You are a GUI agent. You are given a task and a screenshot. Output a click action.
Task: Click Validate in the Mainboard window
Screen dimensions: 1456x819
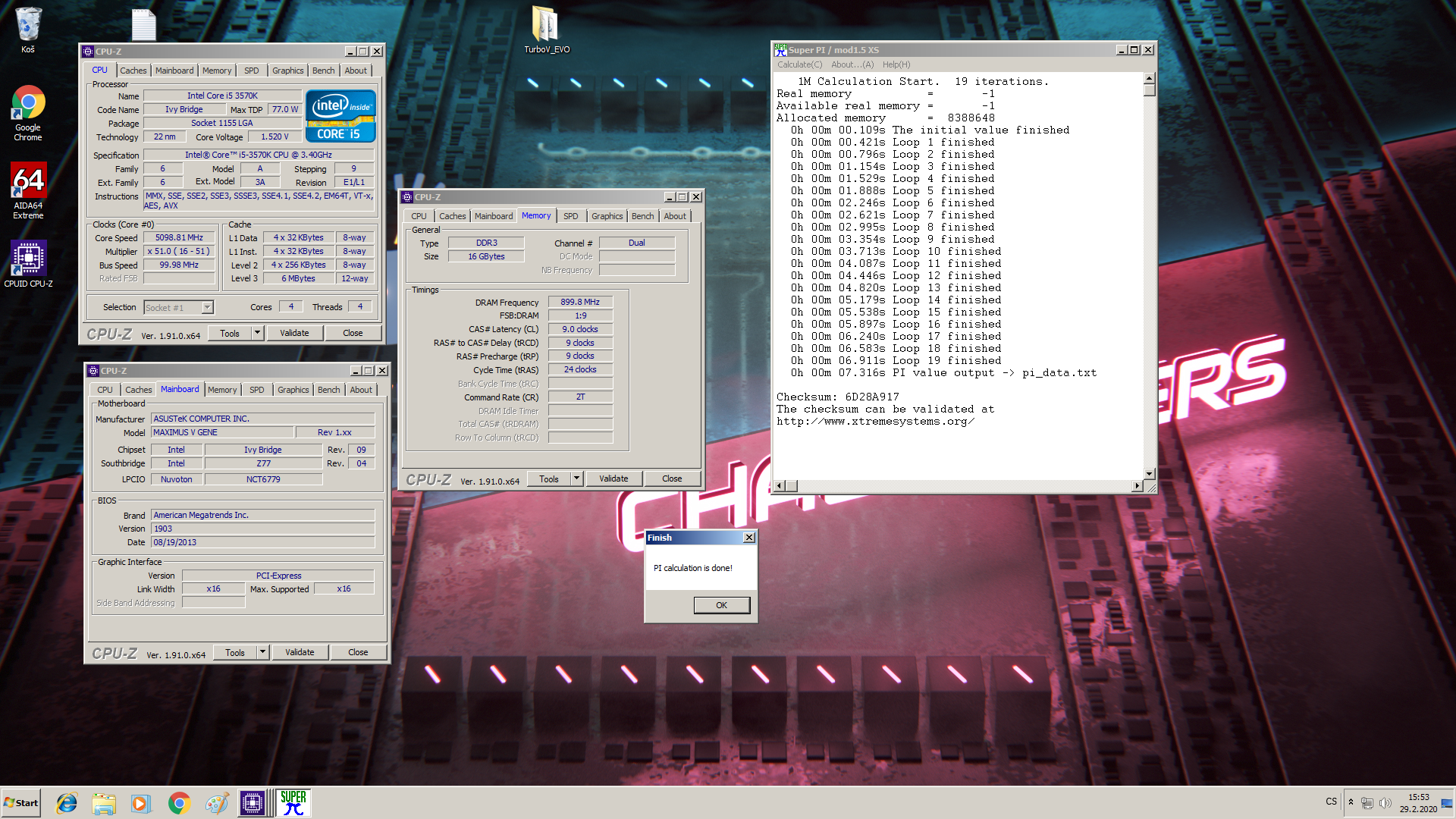[300, 652]
